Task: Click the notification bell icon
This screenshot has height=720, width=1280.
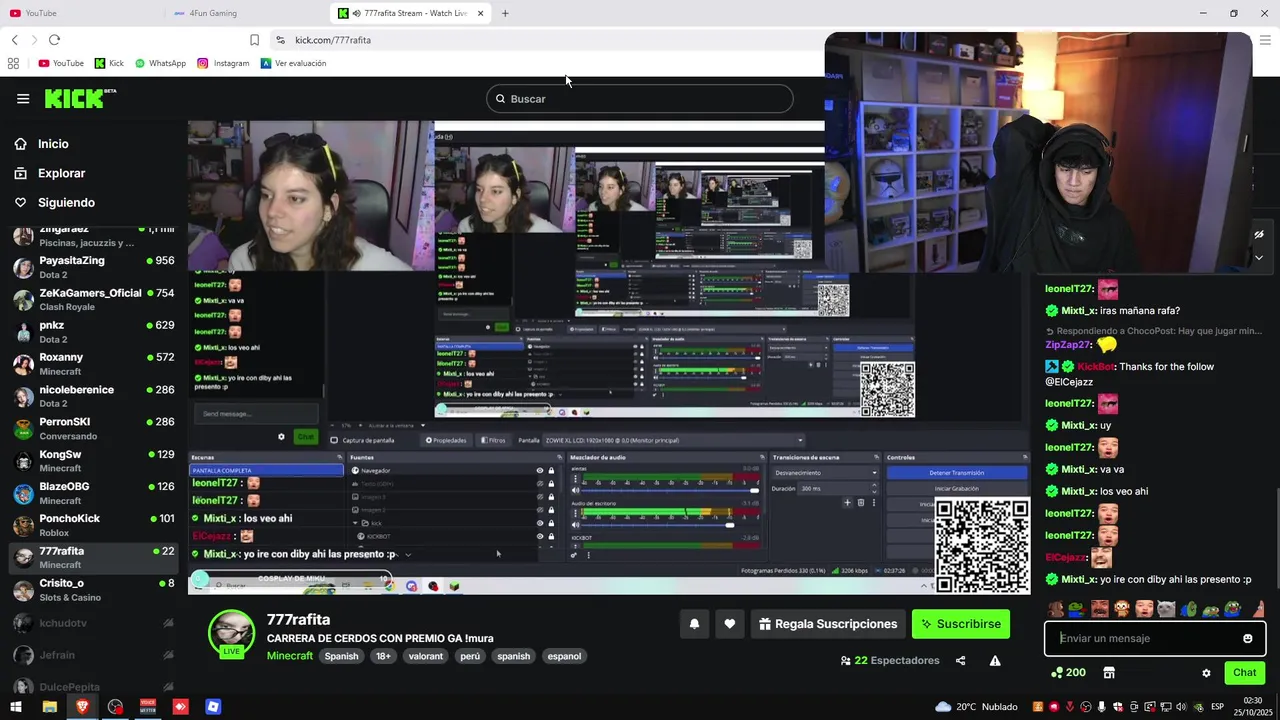Action: [x=694, y=624]
